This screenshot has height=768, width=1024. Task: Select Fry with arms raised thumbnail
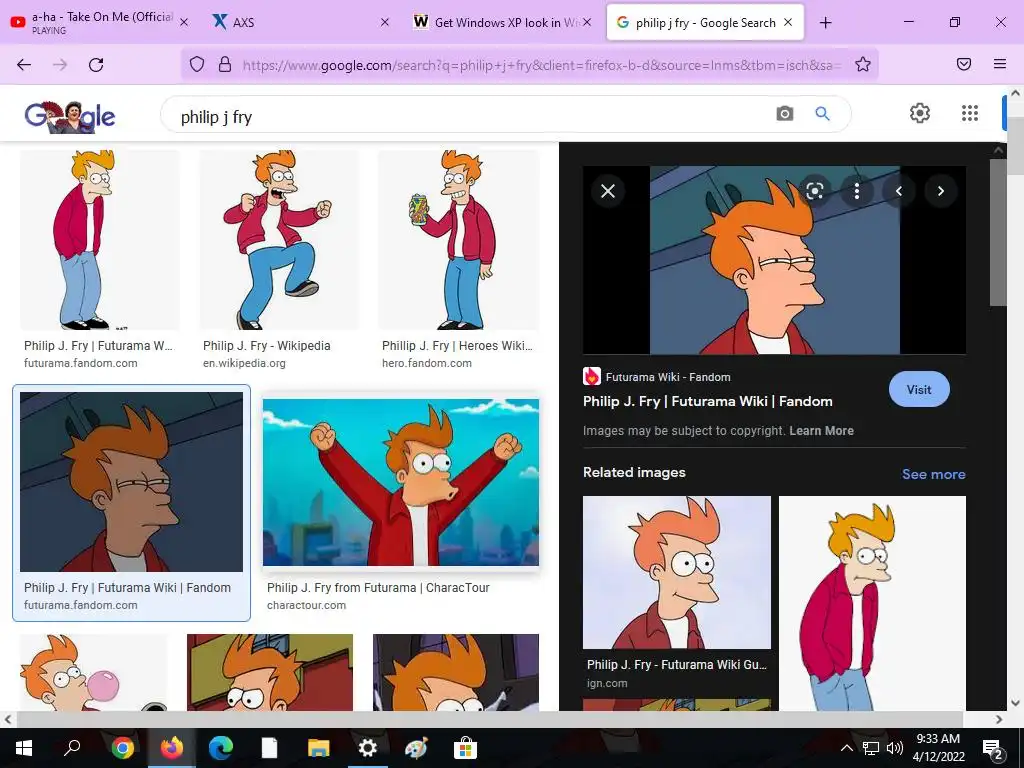coord(400,482)
